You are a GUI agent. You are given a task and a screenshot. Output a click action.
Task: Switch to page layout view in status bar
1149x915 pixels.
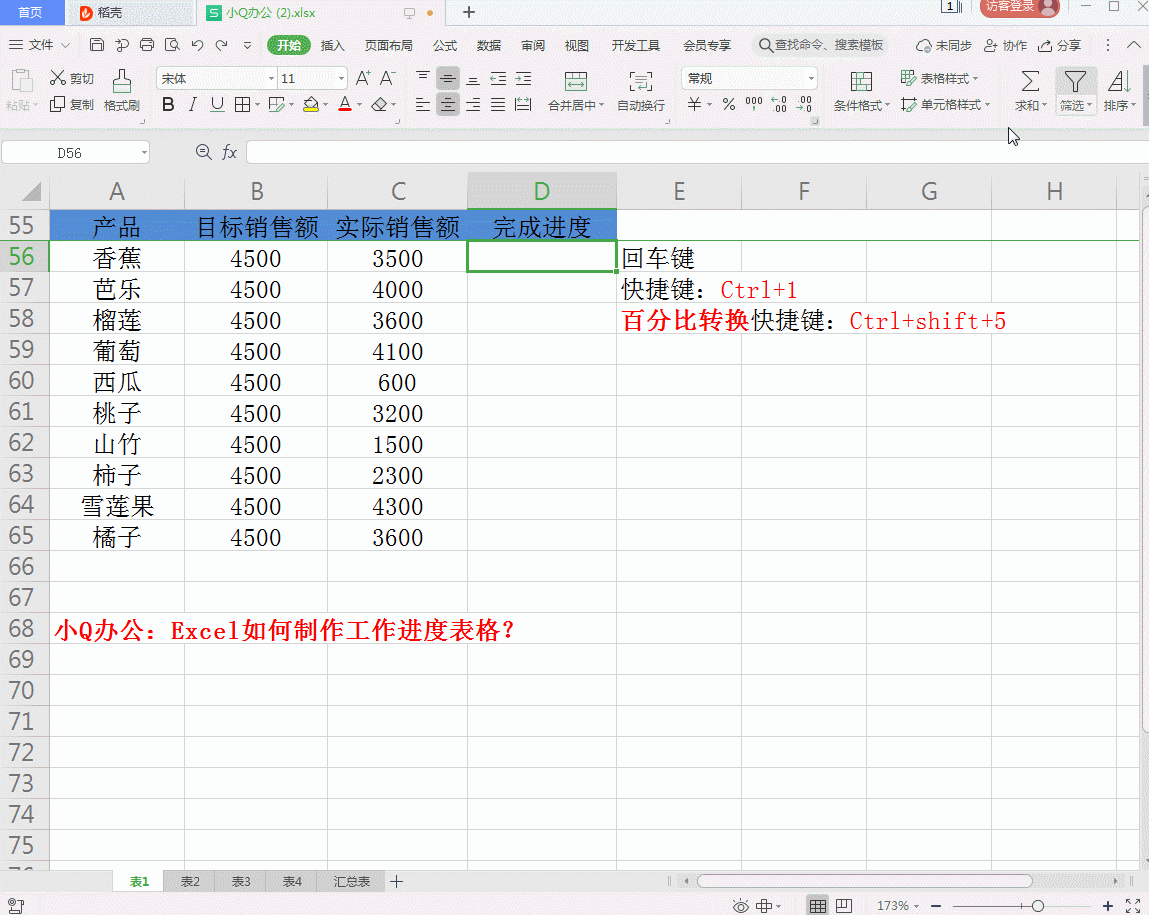pyautogui.click(x=844, y=905)
